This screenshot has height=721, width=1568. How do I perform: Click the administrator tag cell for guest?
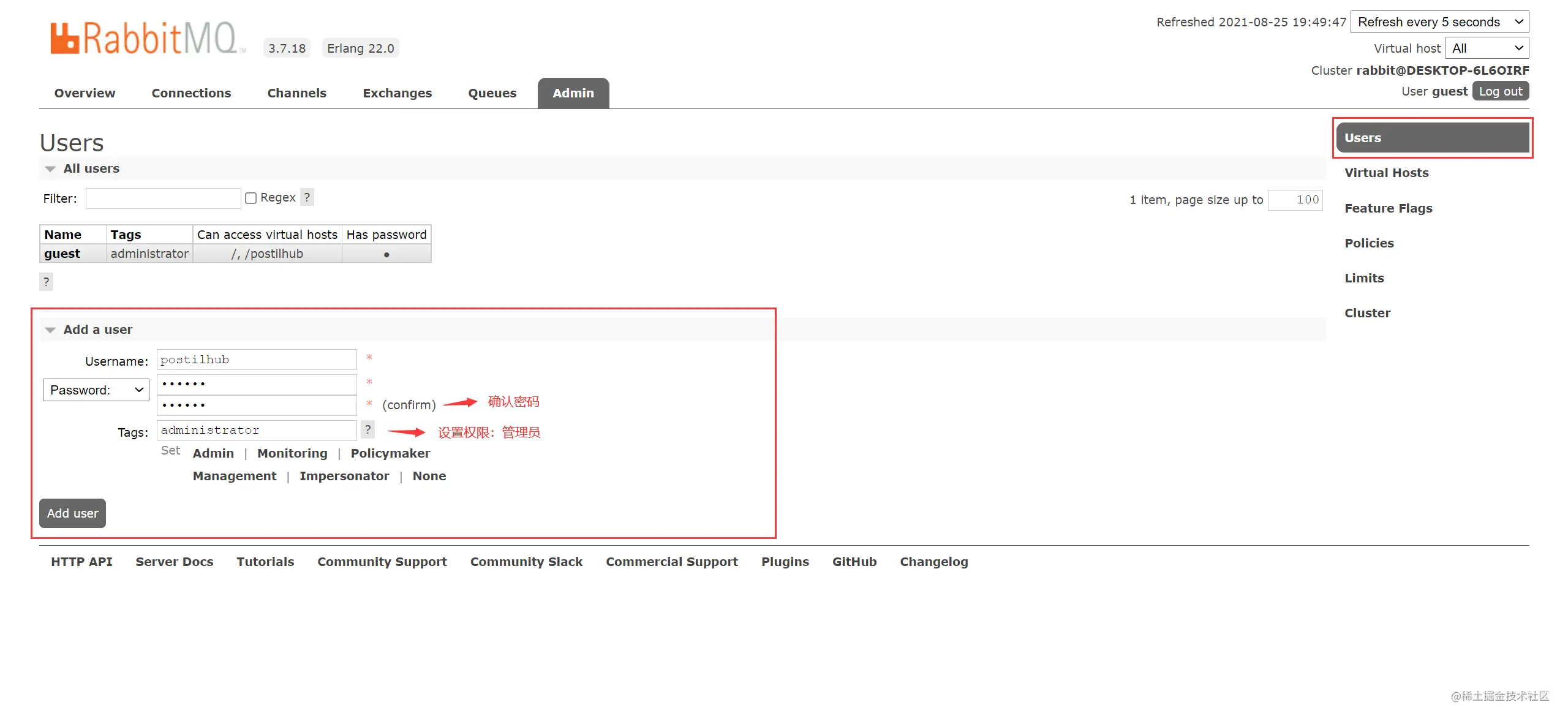point(149,254)
